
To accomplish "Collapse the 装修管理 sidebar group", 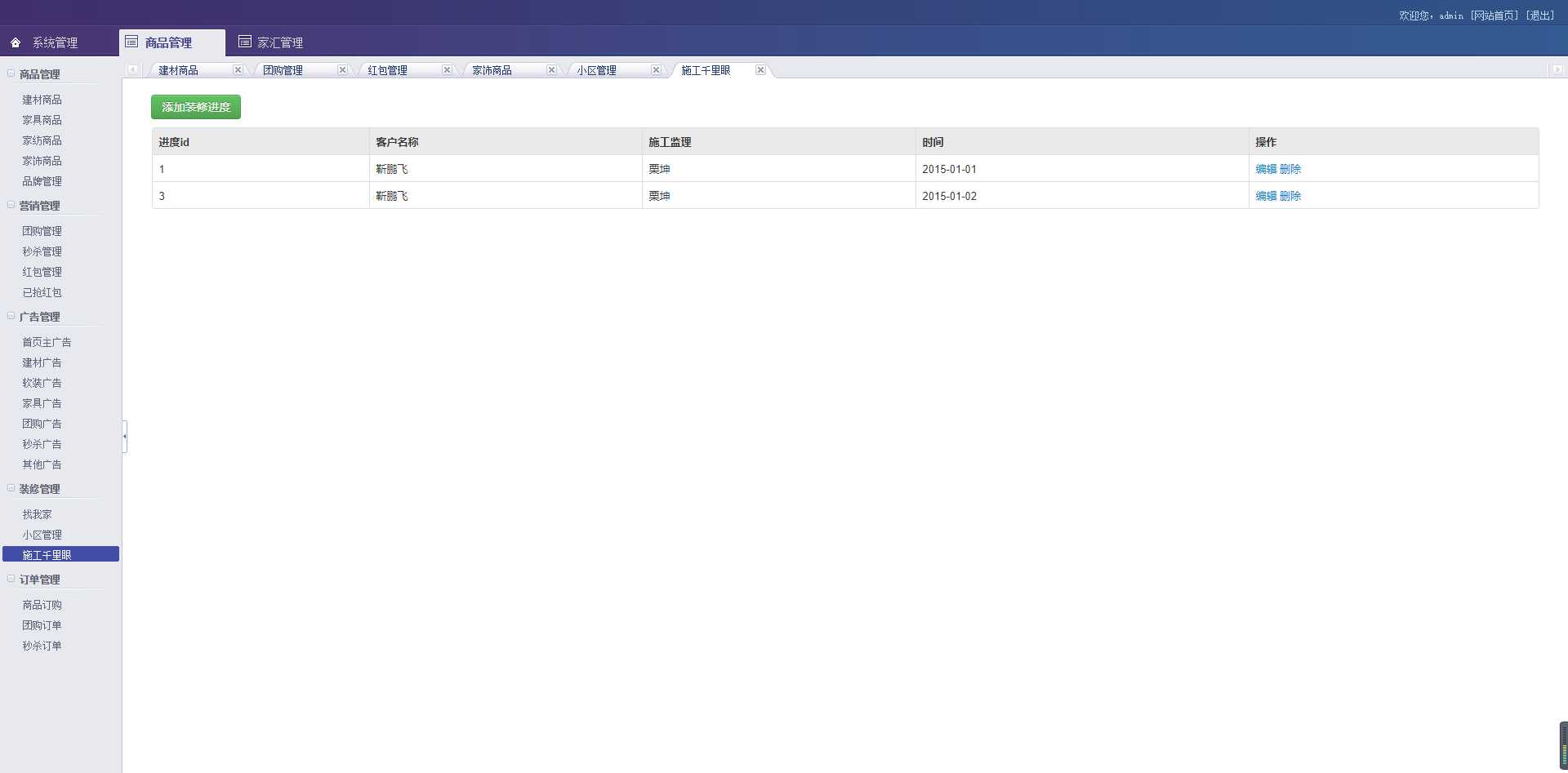I will [x=11, y=488].
